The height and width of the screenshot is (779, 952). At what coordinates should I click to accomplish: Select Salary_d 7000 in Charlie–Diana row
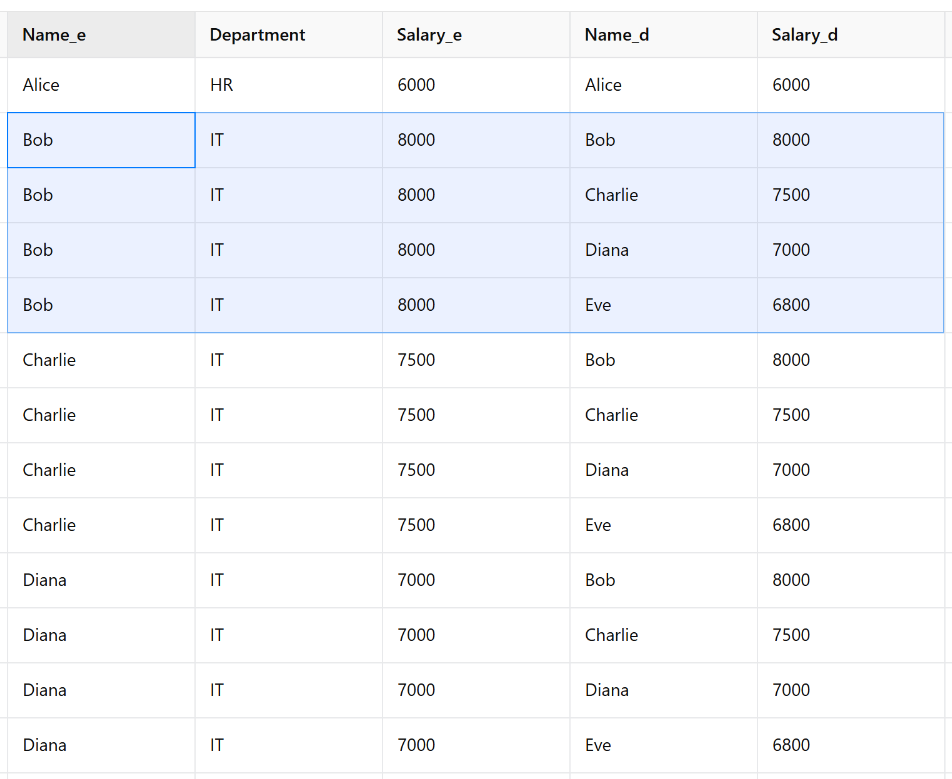[x=851, y=470]
